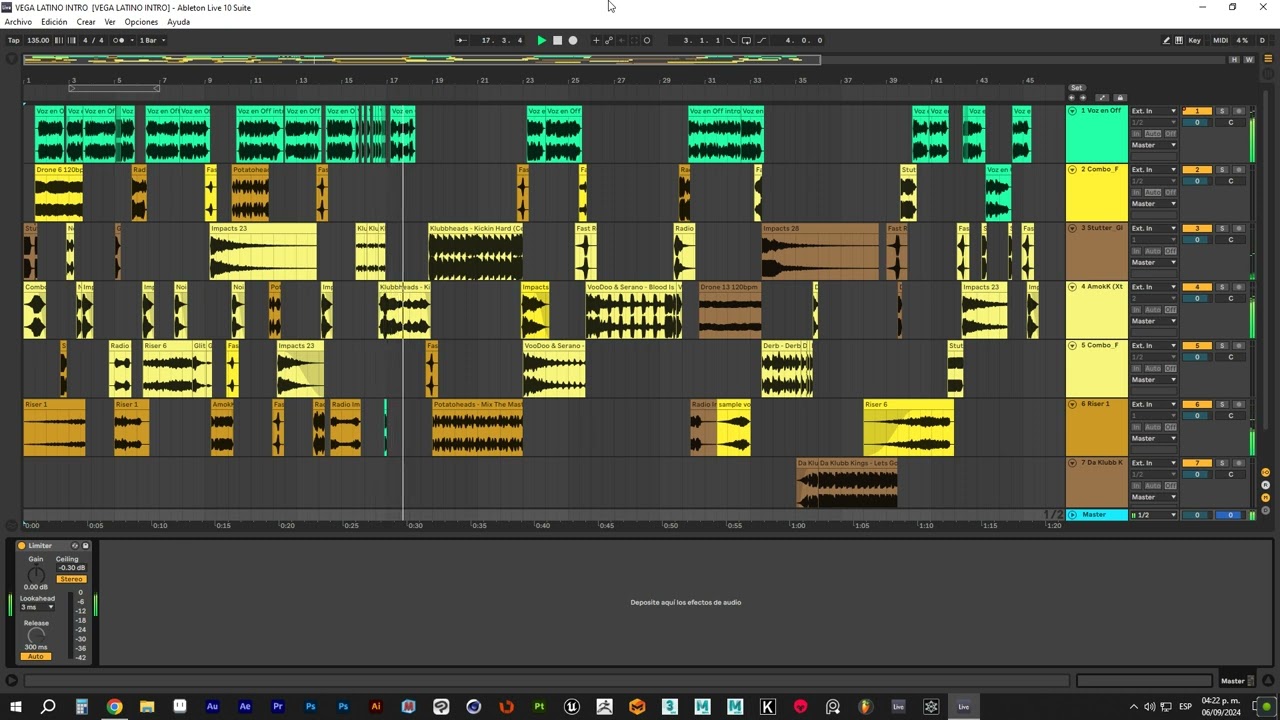
Task: Click the Follow playback arrow icon
Action: pos(461,40)
